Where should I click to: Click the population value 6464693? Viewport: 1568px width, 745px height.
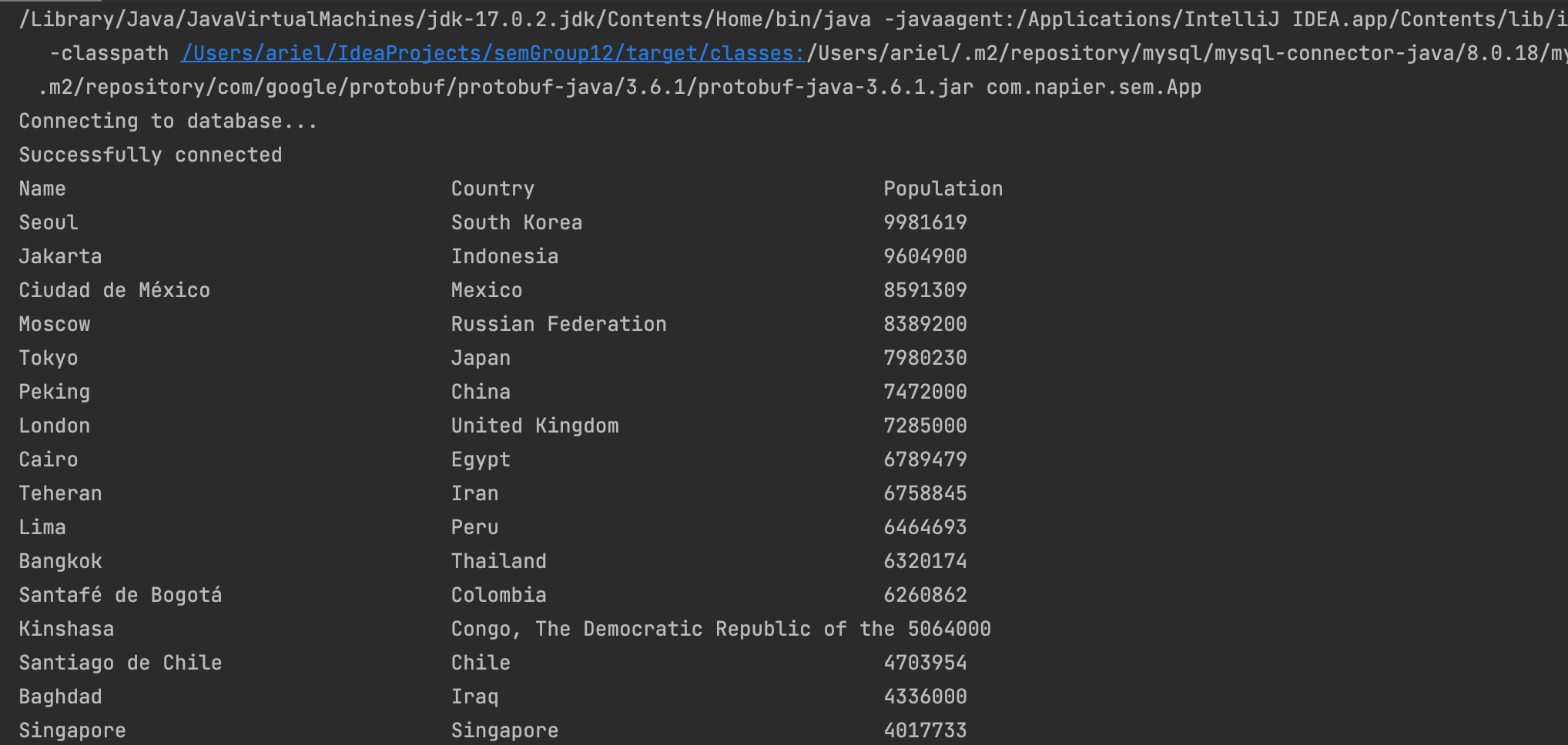[925, 527]
